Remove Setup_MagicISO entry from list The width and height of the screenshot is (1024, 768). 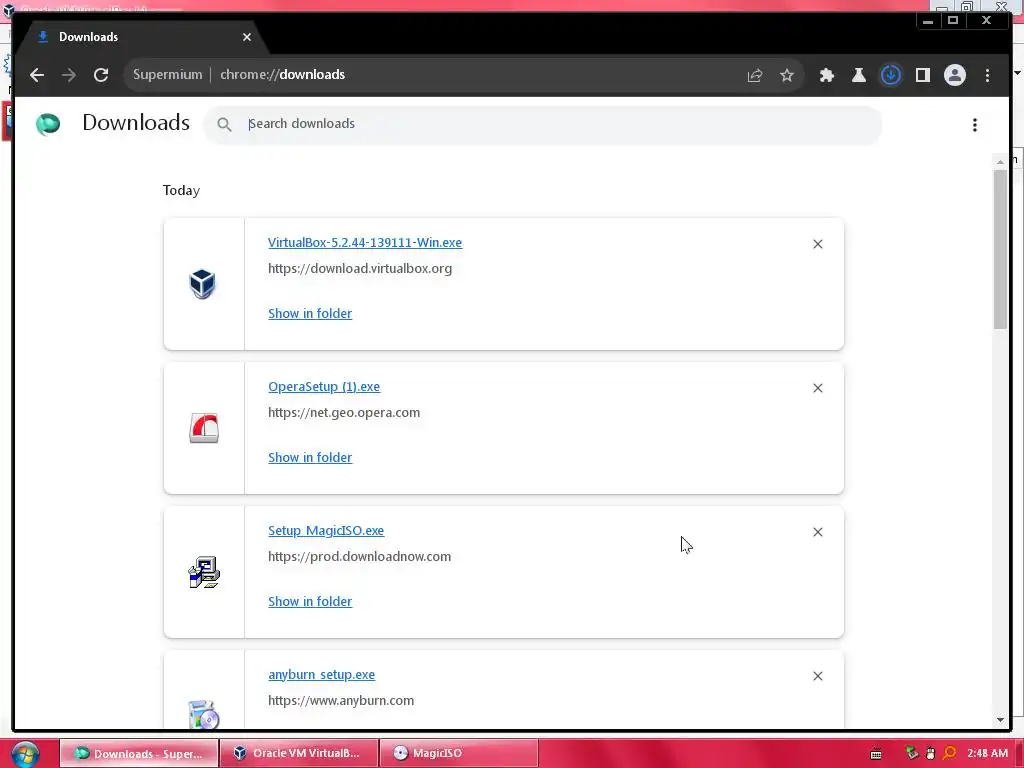coord(818,532)
